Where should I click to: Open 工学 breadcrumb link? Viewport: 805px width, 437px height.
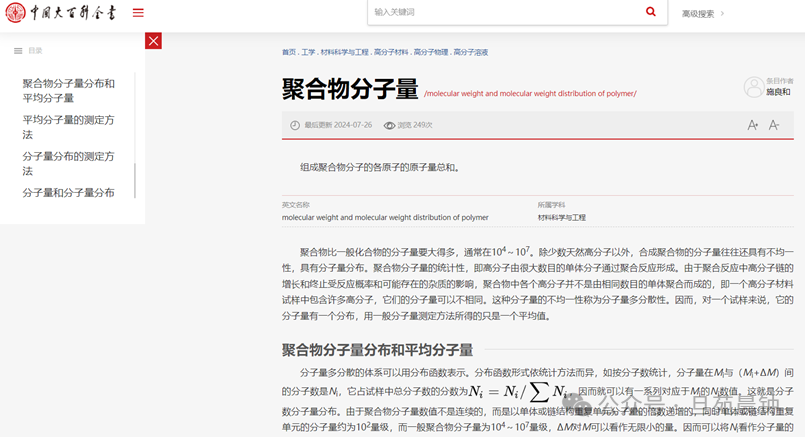click(308, 52)
